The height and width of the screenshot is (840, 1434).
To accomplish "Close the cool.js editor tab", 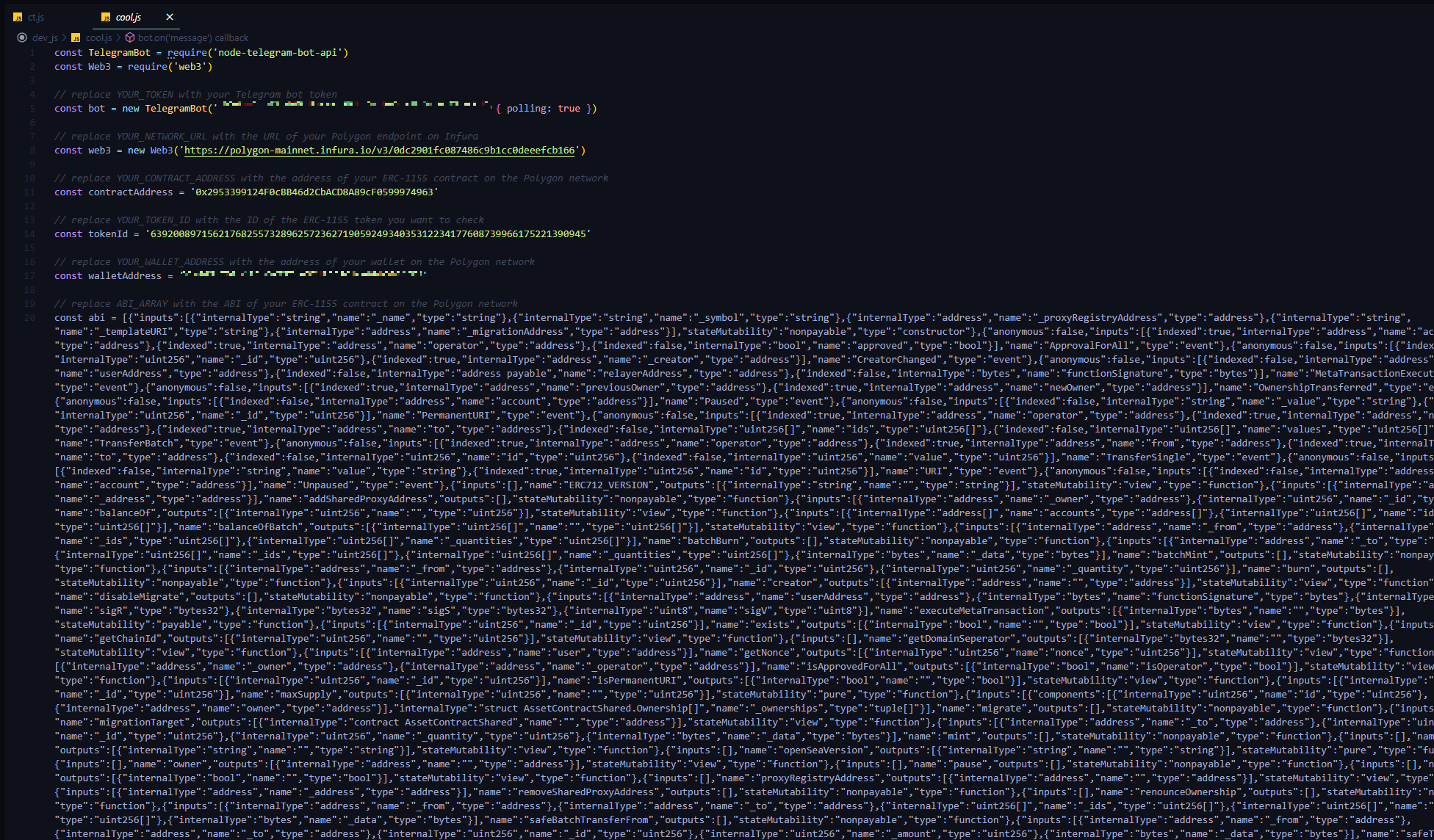I will tap(170, 17).
